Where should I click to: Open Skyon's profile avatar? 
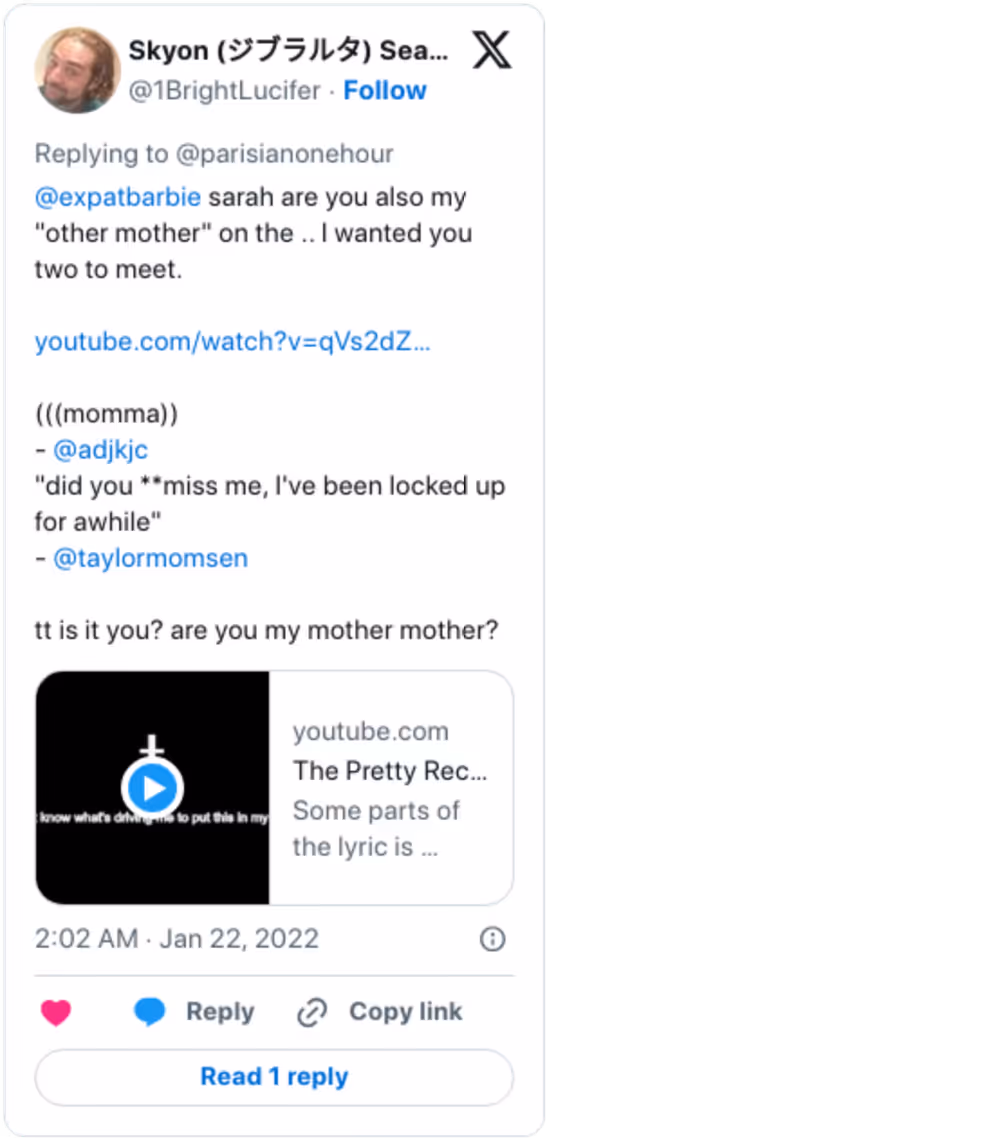pyautogui.click(x=78, y=70)
